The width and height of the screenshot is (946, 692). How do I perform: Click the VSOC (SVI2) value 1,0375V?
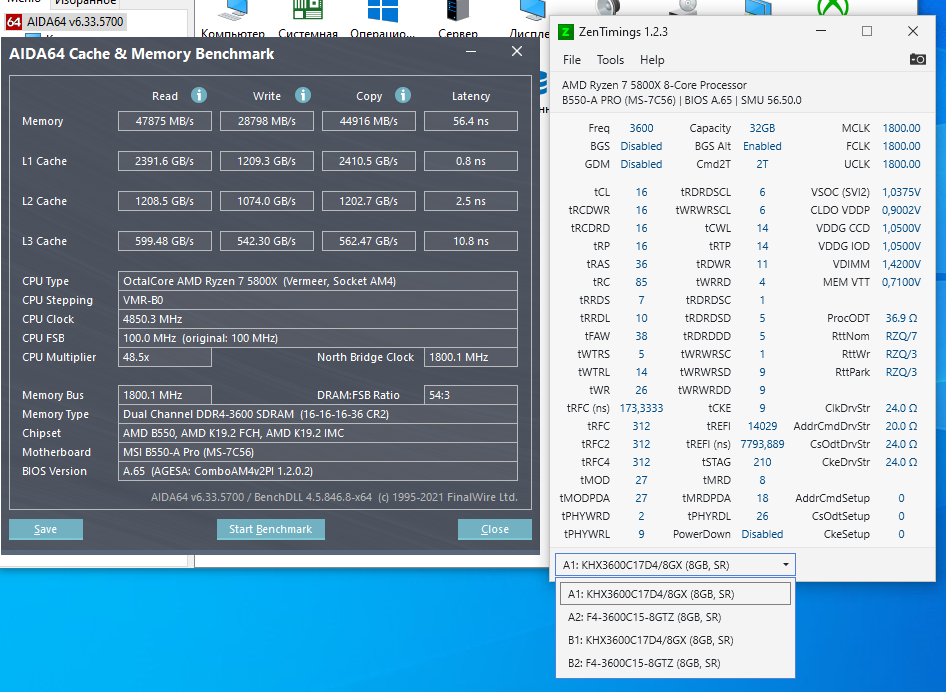[901, 192]
